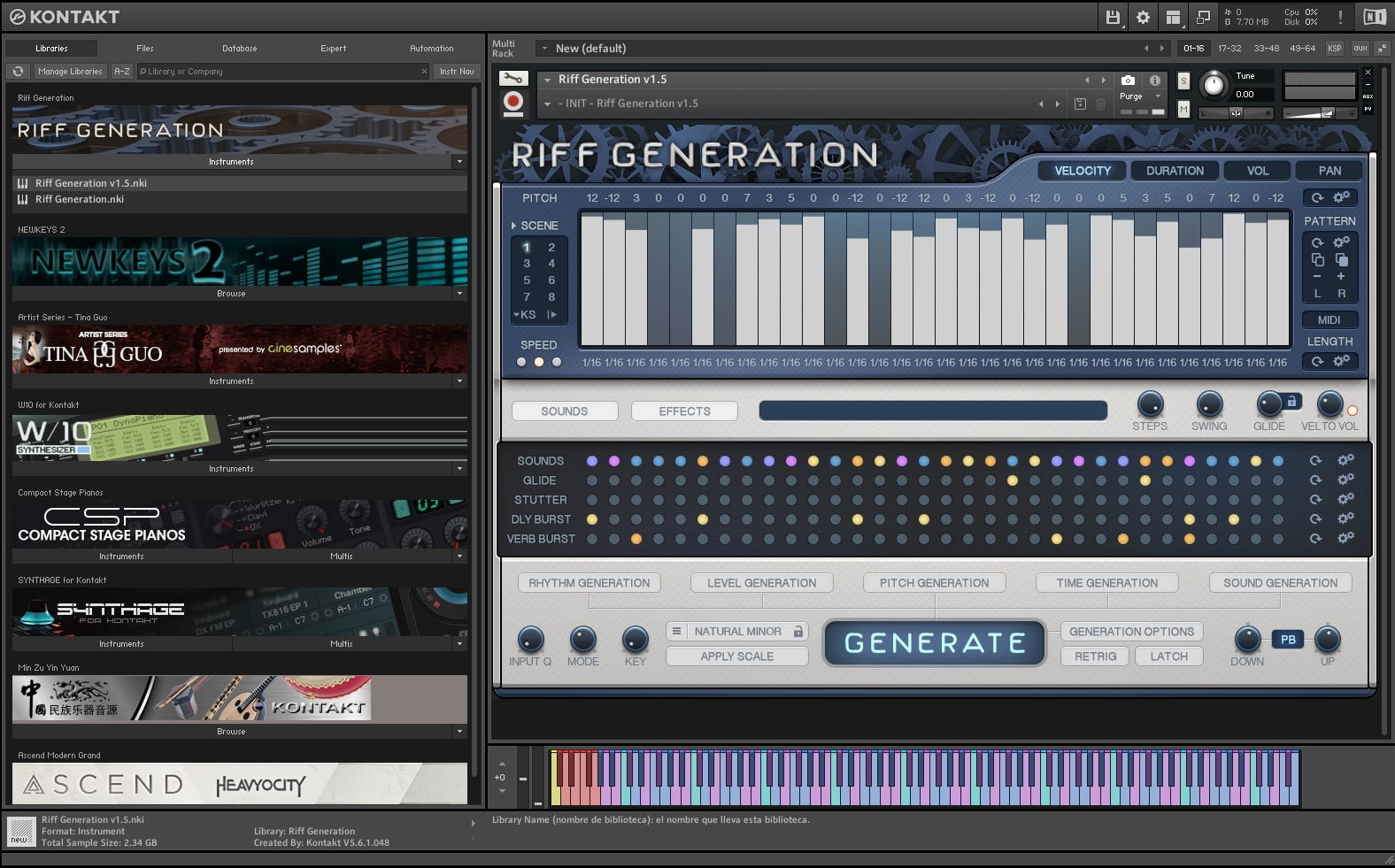Toggle minimized view icon in header

pos(1203,17)
